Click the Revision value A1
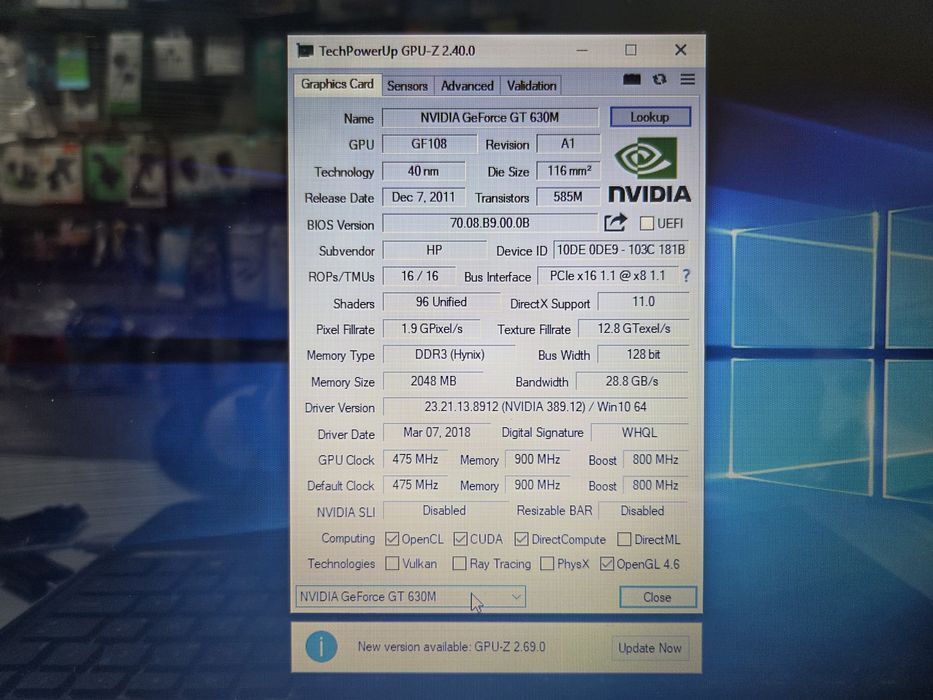This screenshot has height=700, width=933. click(568, 143)
